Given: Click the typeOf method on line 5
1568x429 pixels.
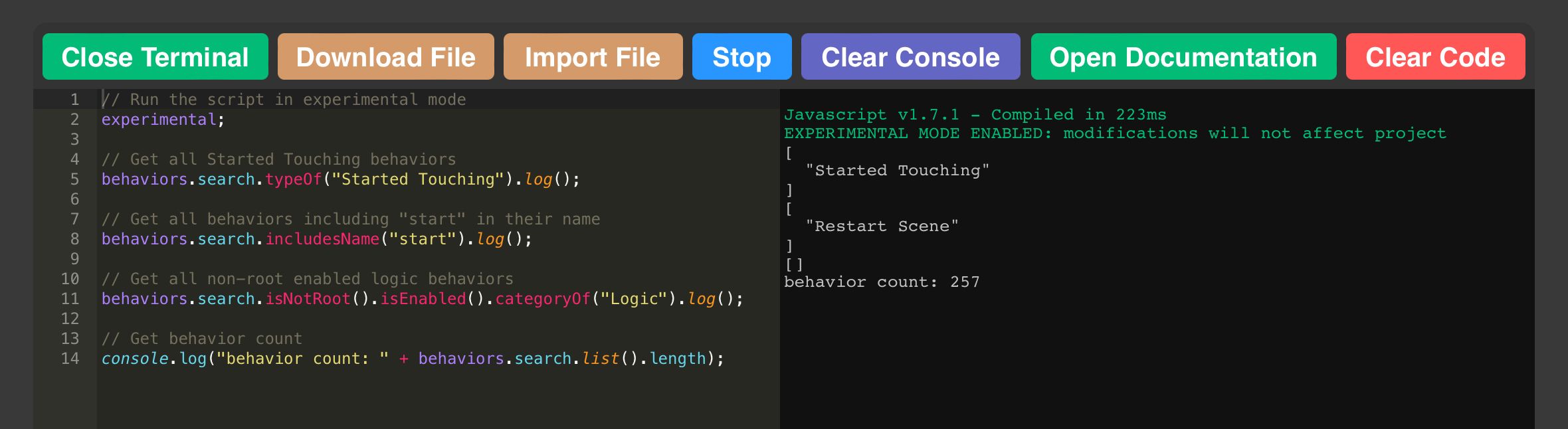Looking at the screenshot, I should click(293, 179).
